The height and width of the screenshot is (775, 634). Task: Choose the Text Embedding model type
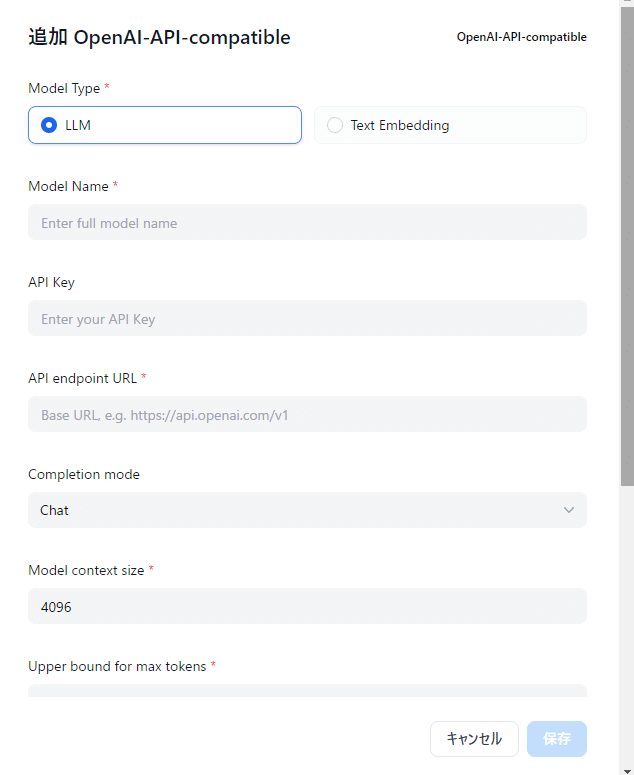click(450, 125)
